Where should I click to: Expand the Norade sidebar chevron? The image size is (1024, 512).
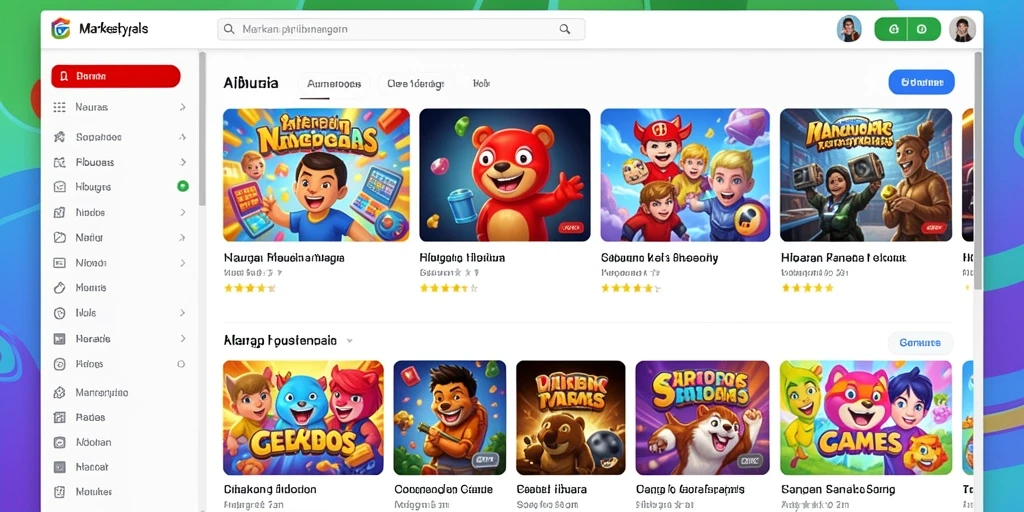coord(182,339)
